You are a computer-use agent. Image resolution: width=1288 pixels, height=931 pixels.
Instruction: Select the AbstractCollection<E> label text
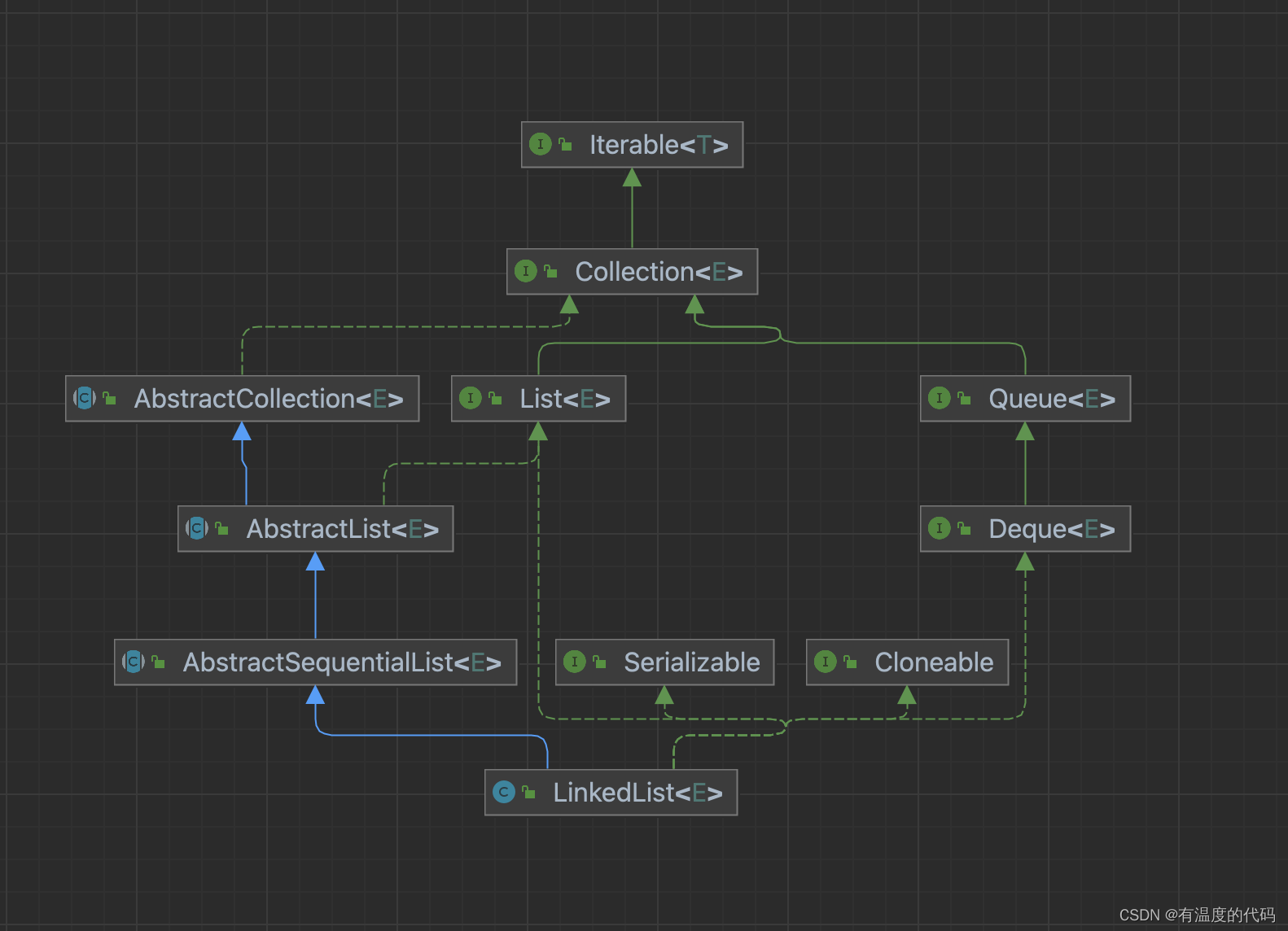coord(269,399)
